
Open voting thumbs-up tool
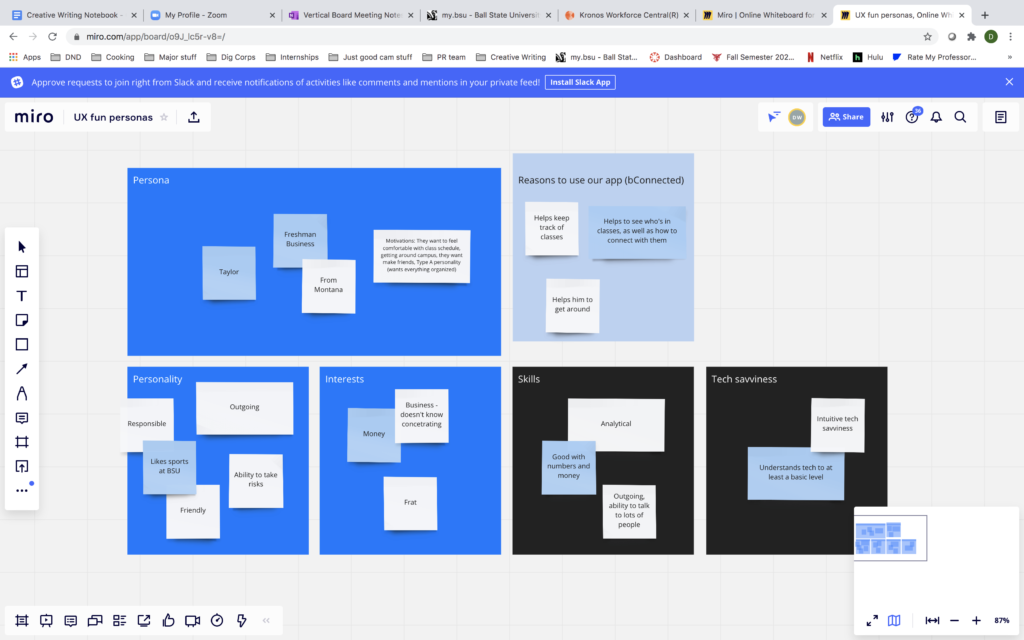click(168, 620)
